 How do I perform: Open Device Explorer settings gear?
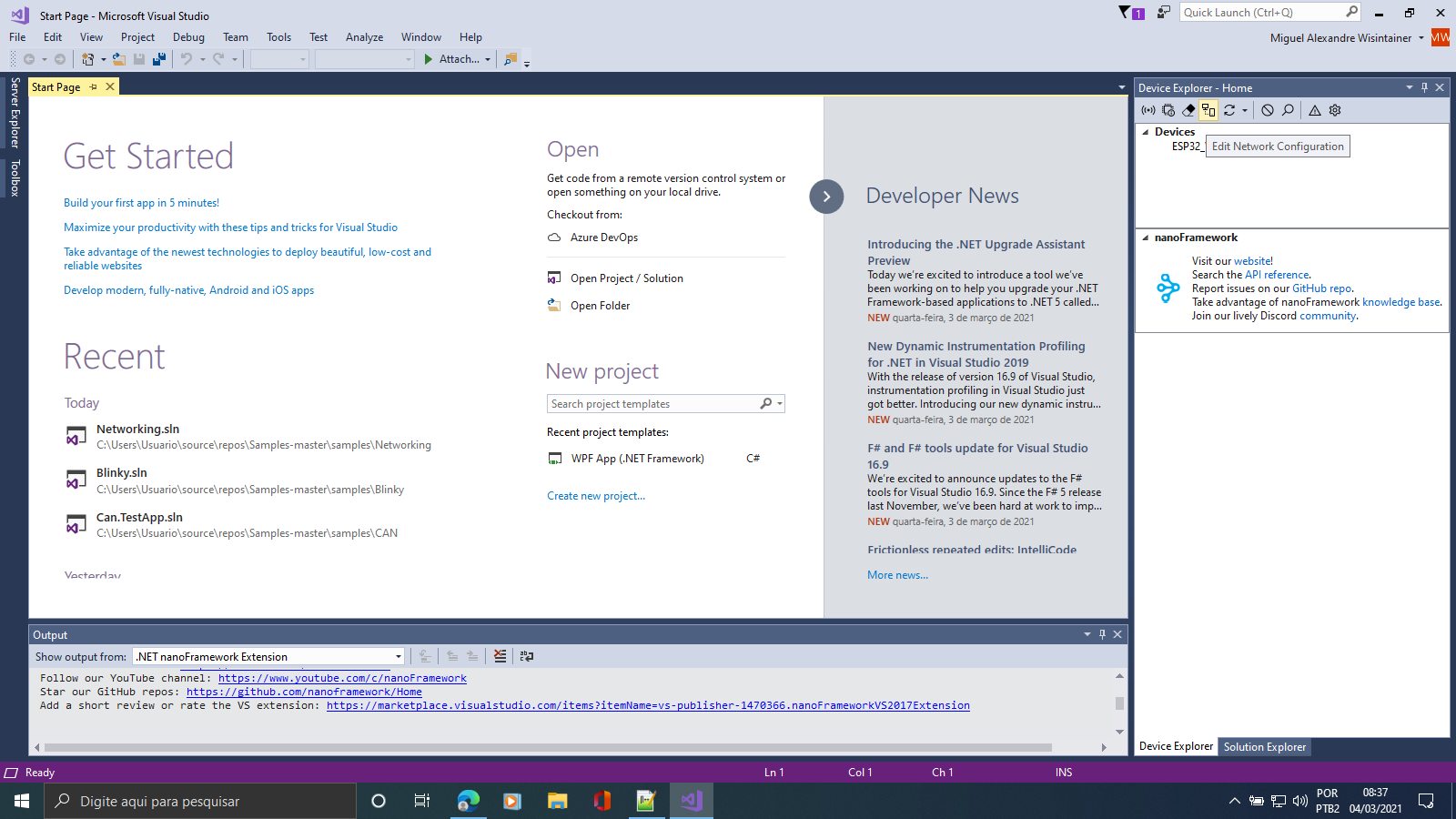click(1335, 110)
